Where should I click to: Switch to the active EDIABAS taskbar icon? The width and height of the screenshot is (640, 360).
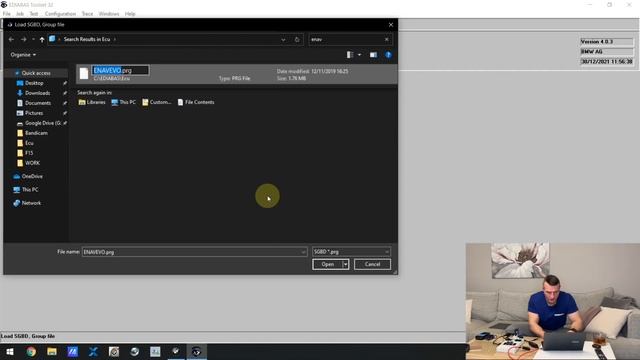pos(196,351)
